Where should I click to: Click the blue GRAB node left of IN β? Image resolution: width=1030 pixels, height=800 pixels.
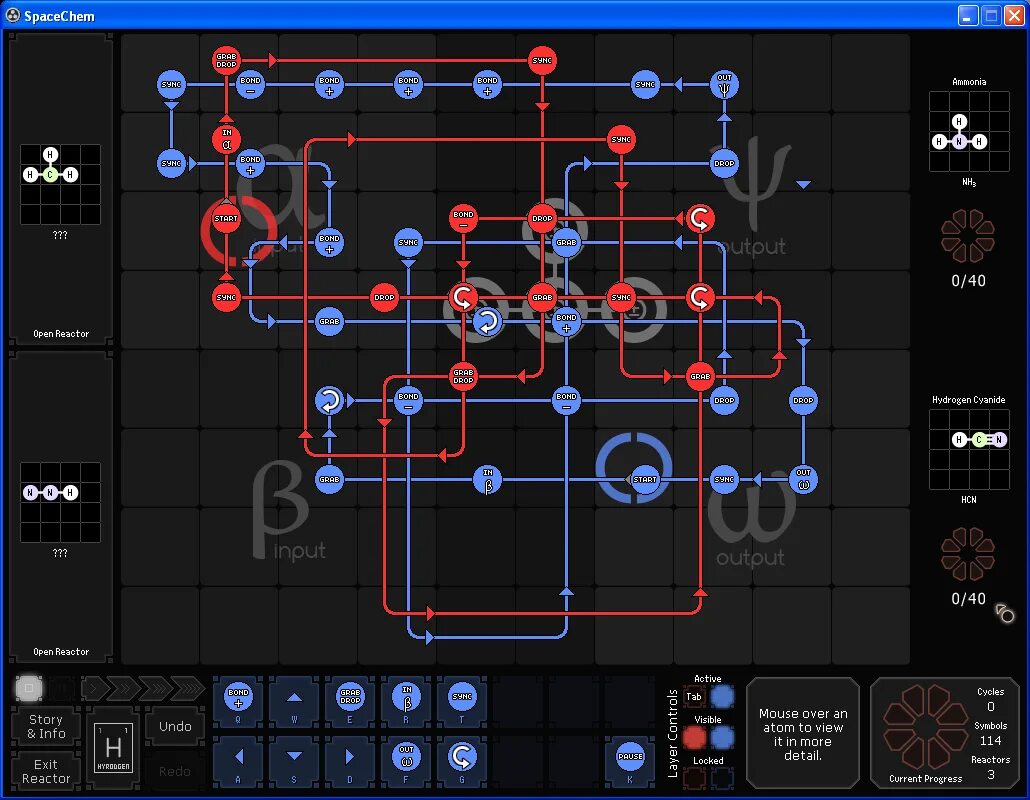(x=329, y=479)
